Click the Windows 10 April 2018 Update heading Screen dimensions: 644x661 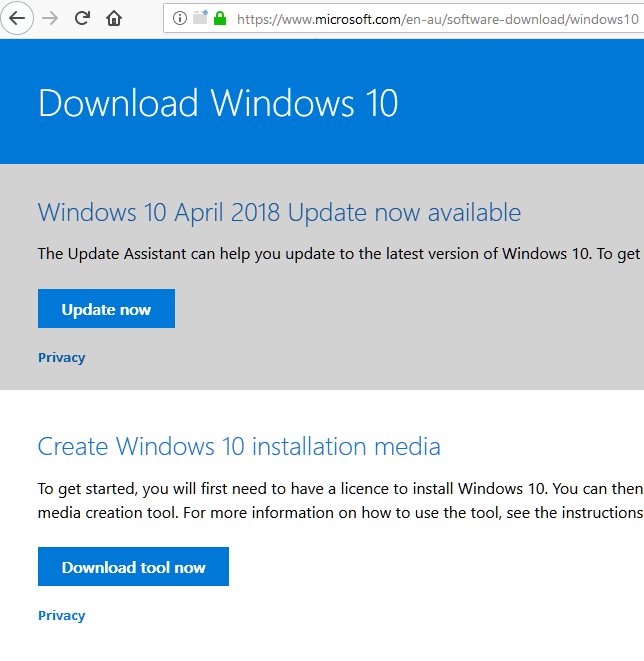(279, 212)
